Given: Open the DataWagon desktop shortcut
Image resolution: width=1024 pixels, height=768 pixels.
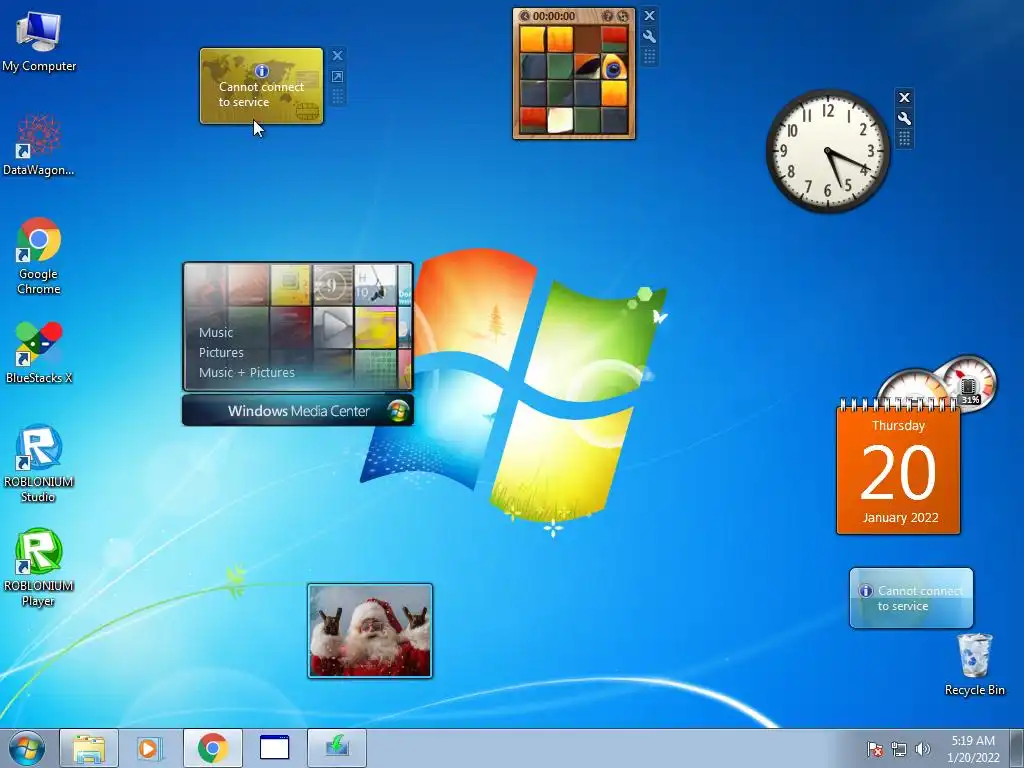Looking at the screenshot, I should (39, 144).
